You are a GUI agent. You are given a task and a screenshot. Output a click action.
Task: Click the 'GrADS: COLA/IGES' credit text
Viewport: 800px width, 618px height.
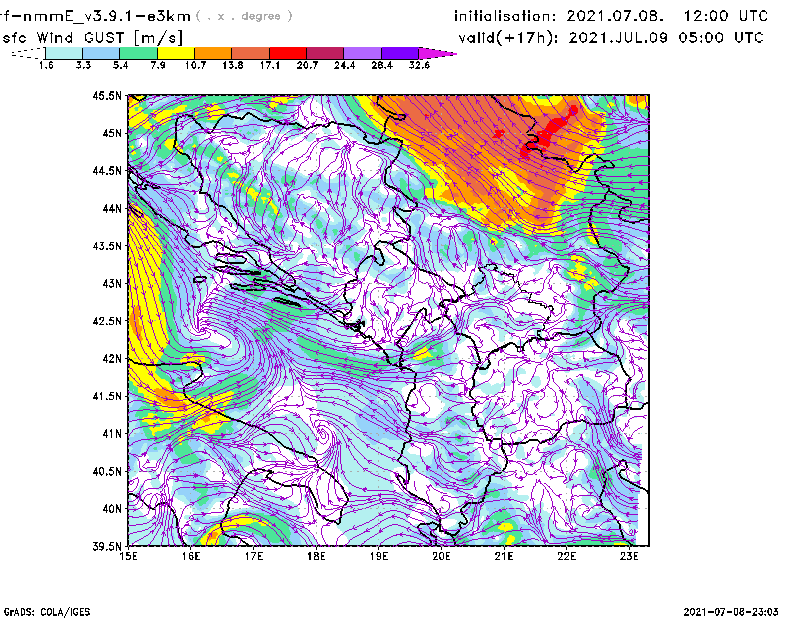point(47,612)
